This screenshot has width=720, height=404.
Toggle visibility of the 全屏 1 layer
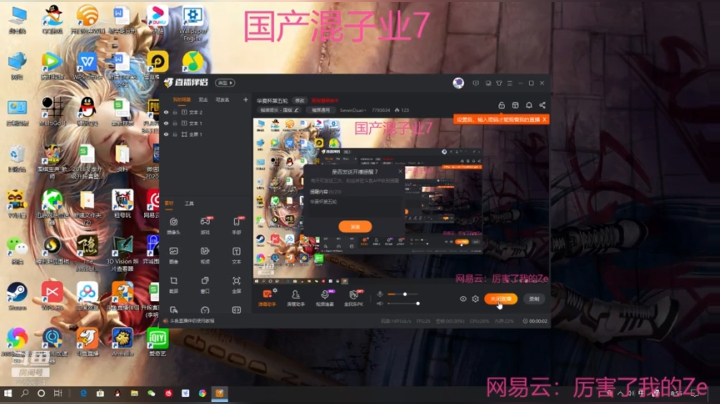166,134
